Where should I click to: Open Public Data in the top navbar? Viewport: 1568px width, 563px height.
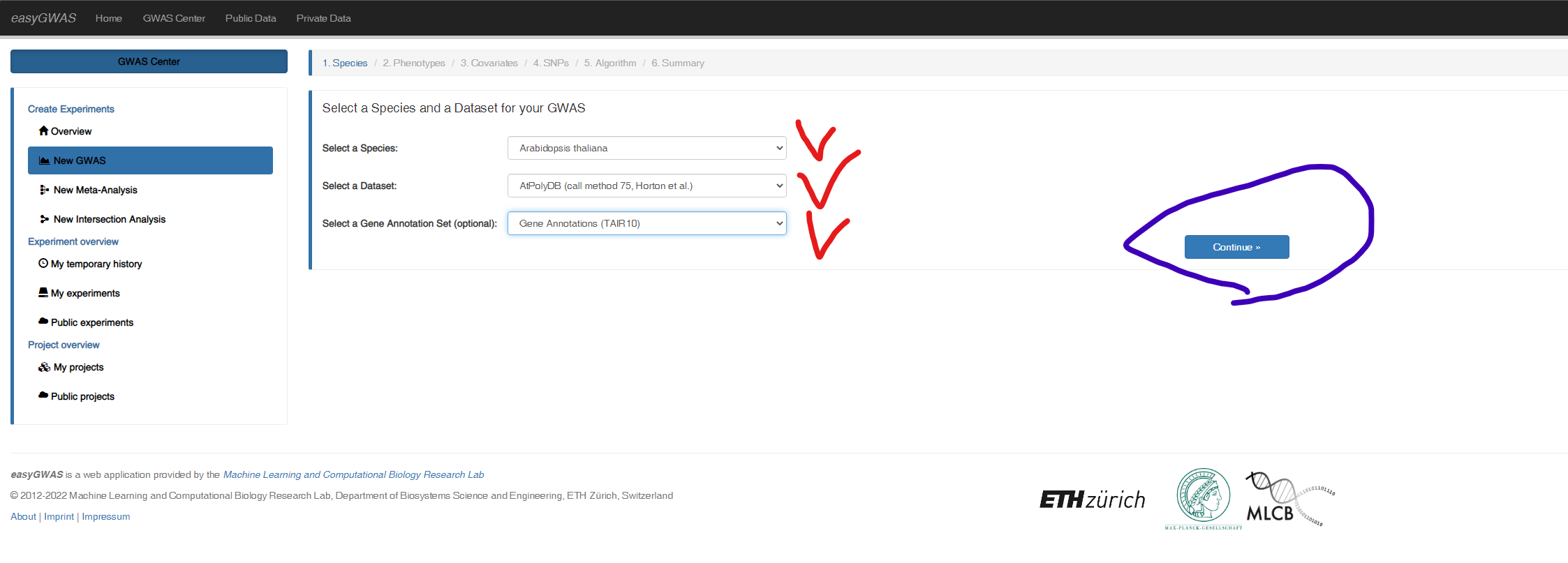[x=251, y=18]
